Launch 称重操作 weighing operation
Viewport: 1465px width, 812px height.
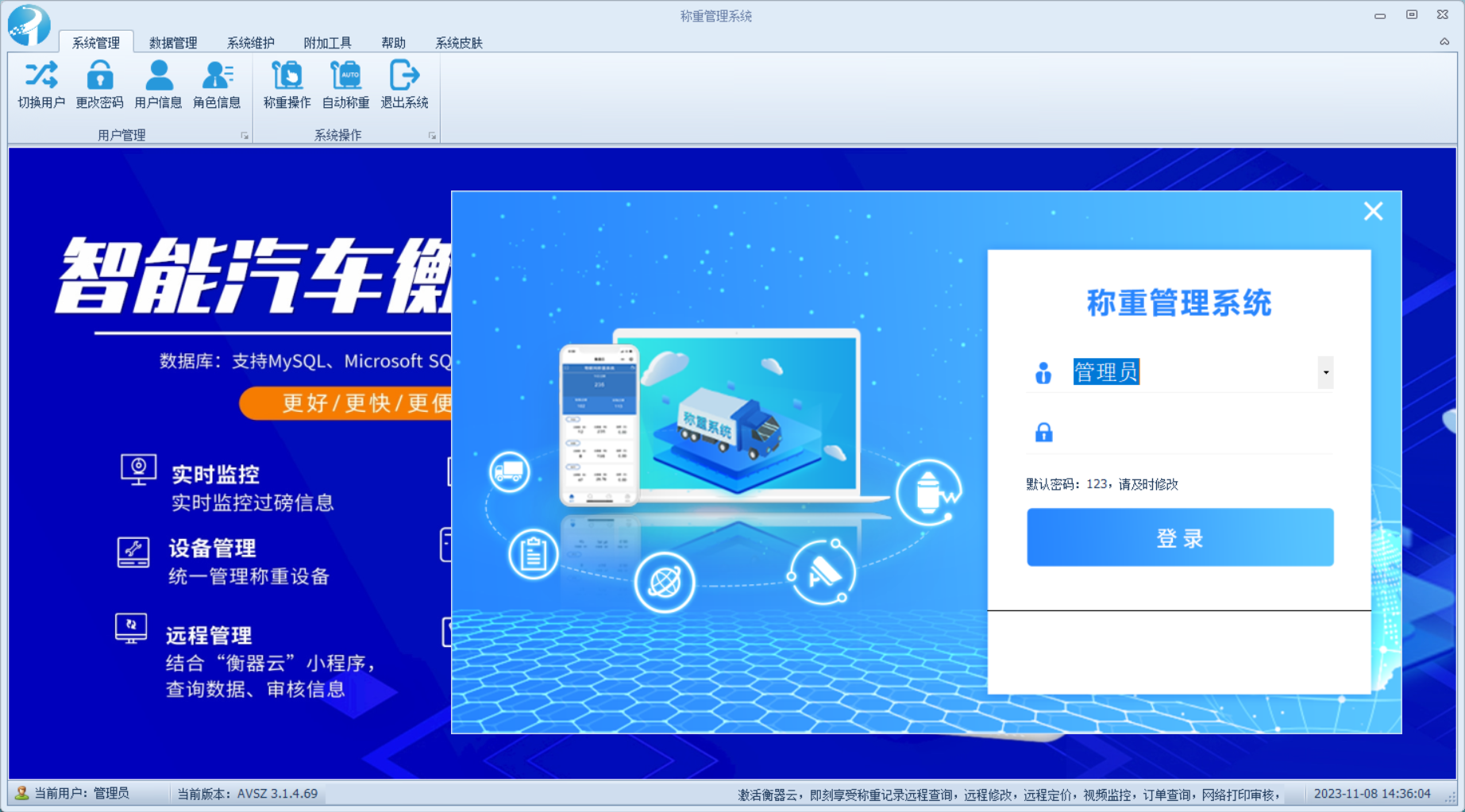pos(287,84)
